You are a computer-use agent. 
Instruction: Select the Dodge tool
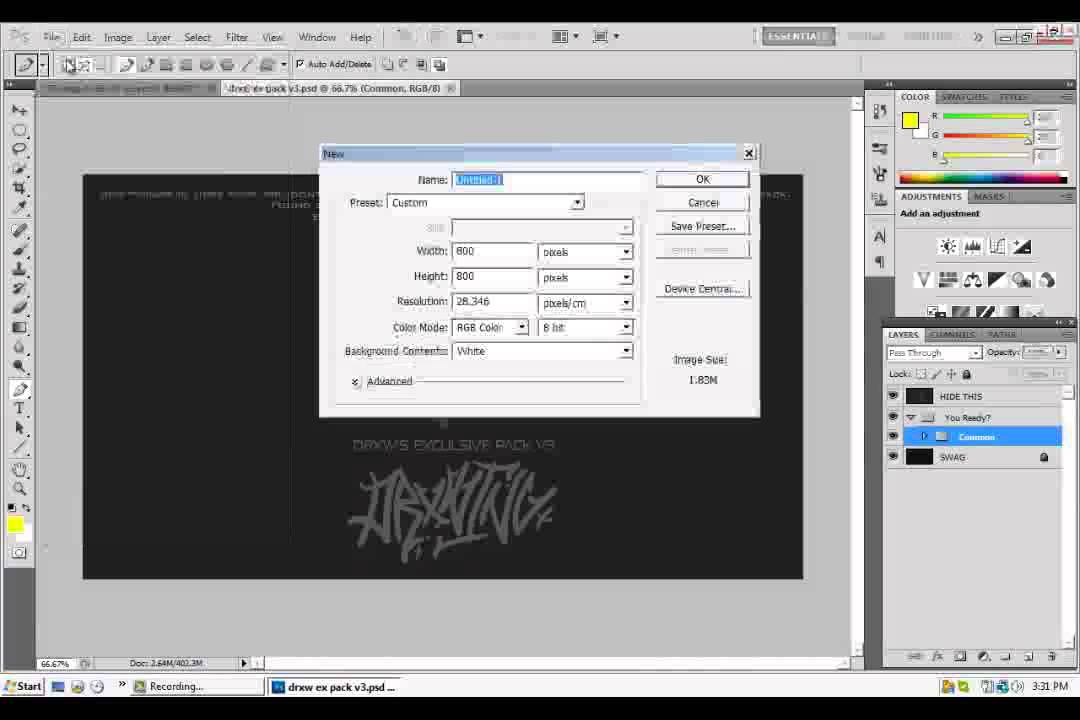19,367
